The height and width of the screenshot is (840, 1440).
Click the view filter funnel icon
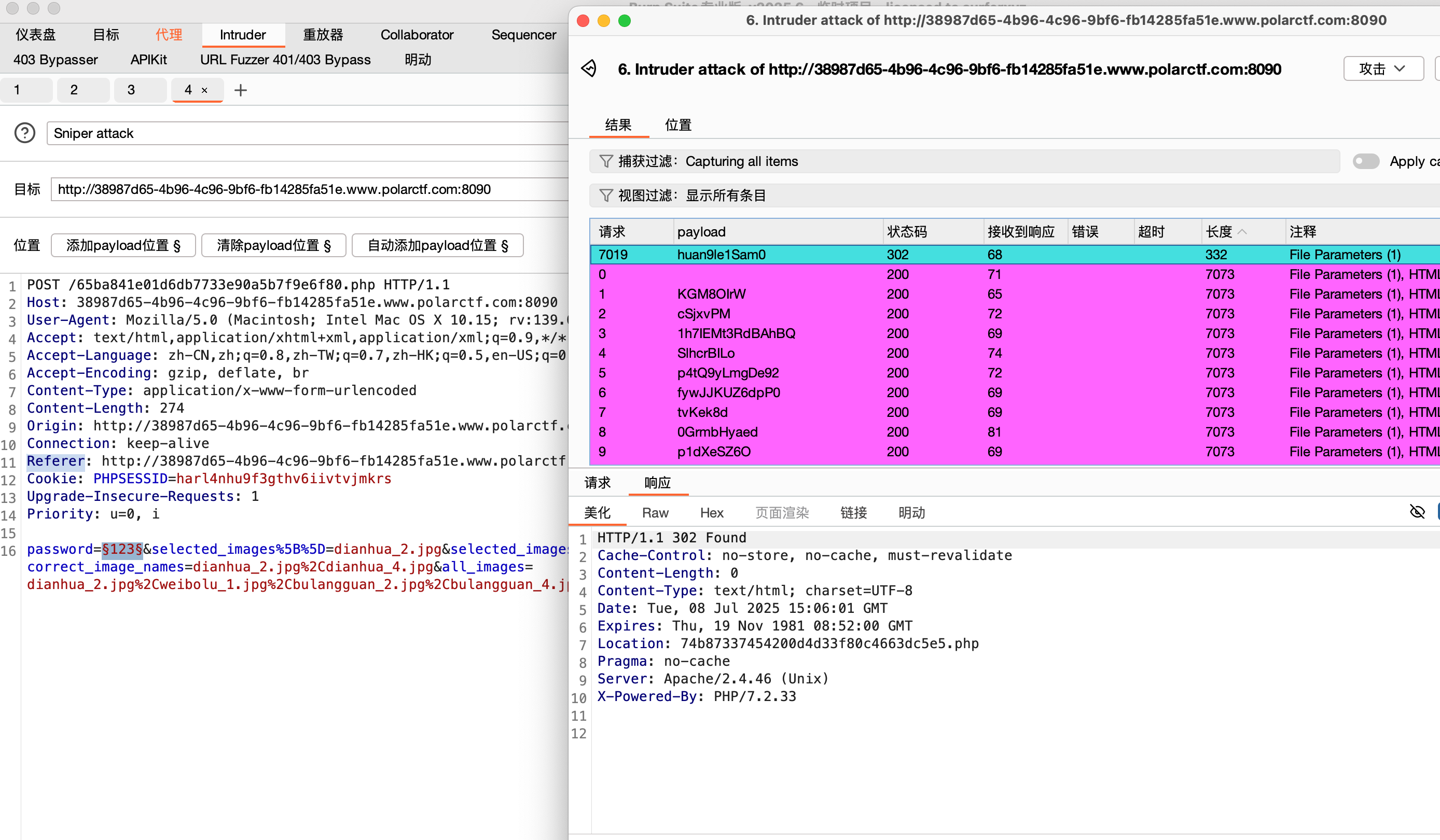(606, 195)
